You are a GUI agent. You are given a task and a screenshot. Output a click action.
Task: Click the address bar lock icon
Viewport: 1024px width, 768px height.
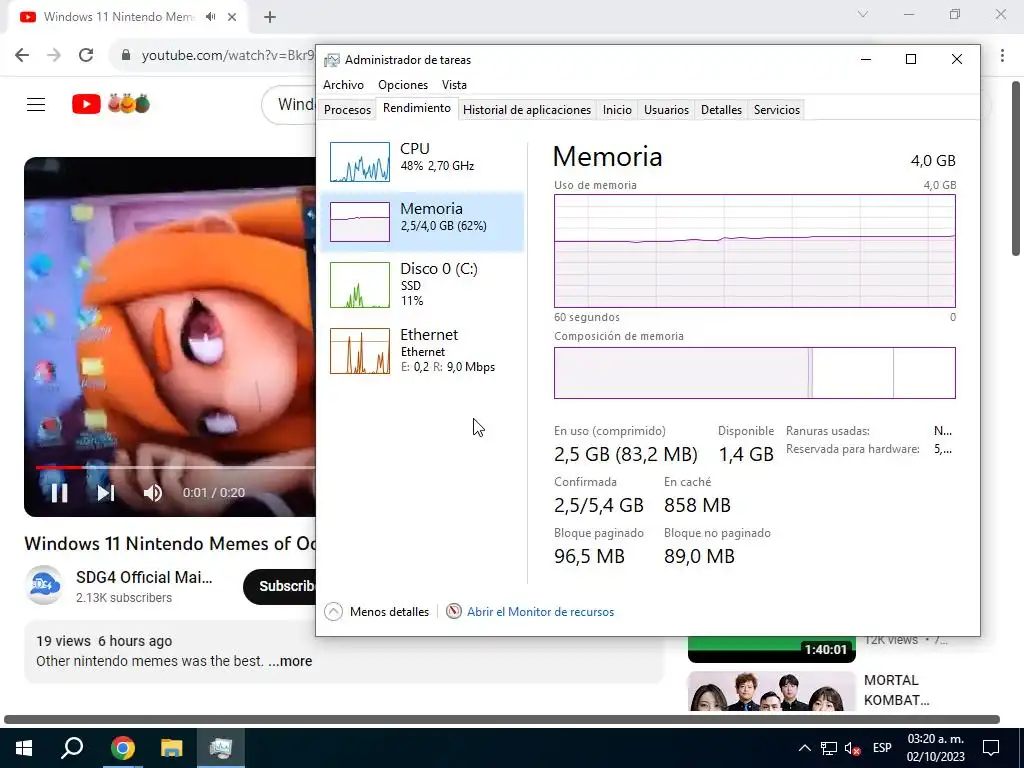127,56
